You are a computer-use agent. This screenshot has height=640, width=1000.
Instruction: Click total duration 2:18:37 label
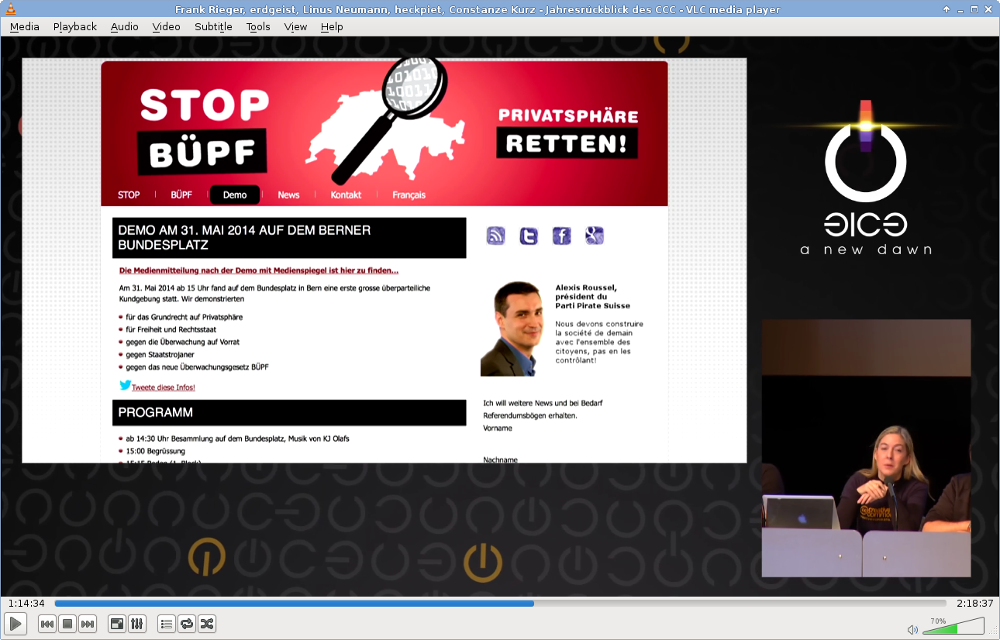coord(974,603)
